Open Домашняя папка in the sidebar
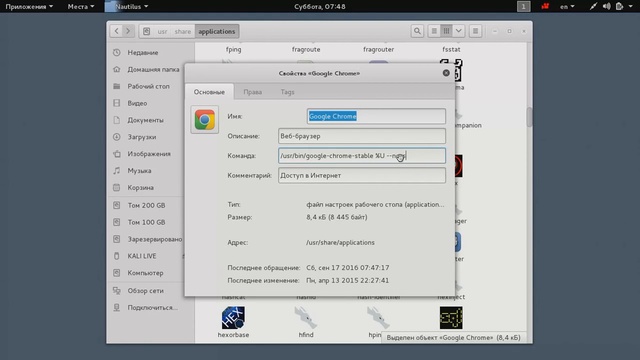Image resolution: width=640 pixels, height=360 pixels. 153,69
